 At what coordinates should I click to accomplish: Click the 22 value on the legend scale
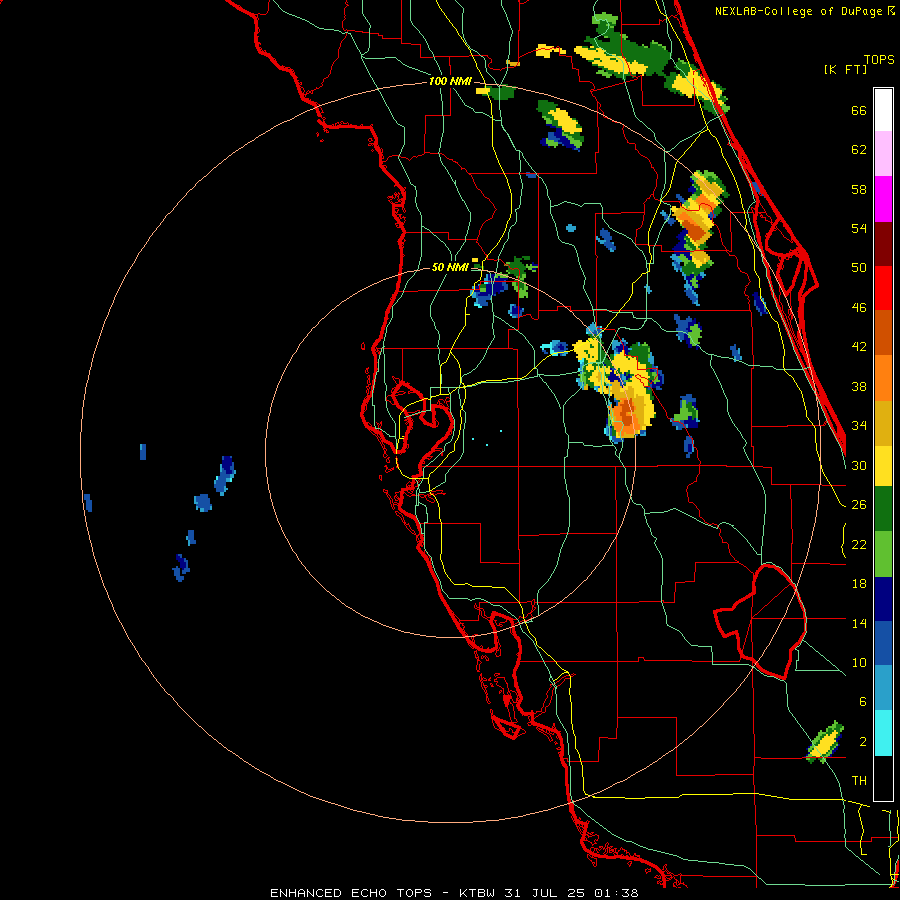[859, 544]
